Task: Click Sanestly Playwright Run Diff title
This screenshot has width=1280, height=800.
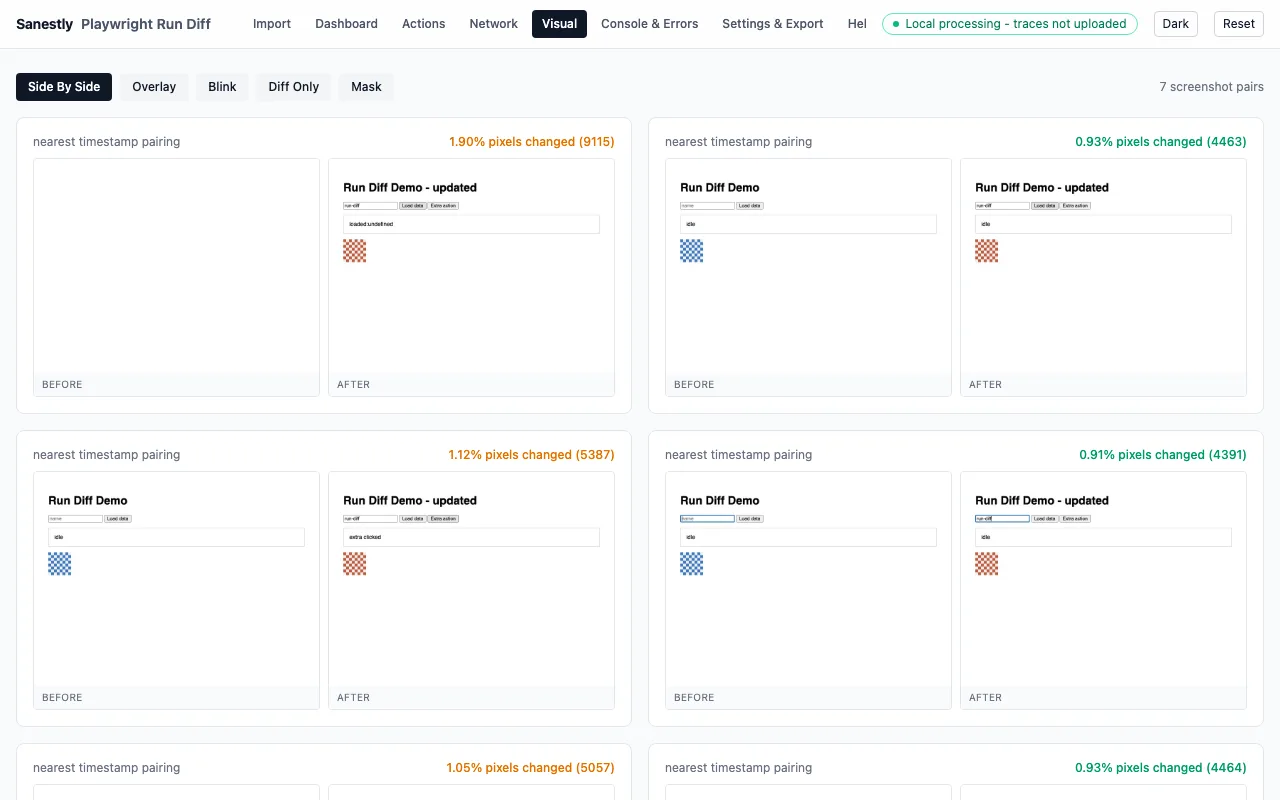Action: tap(113, 24)
